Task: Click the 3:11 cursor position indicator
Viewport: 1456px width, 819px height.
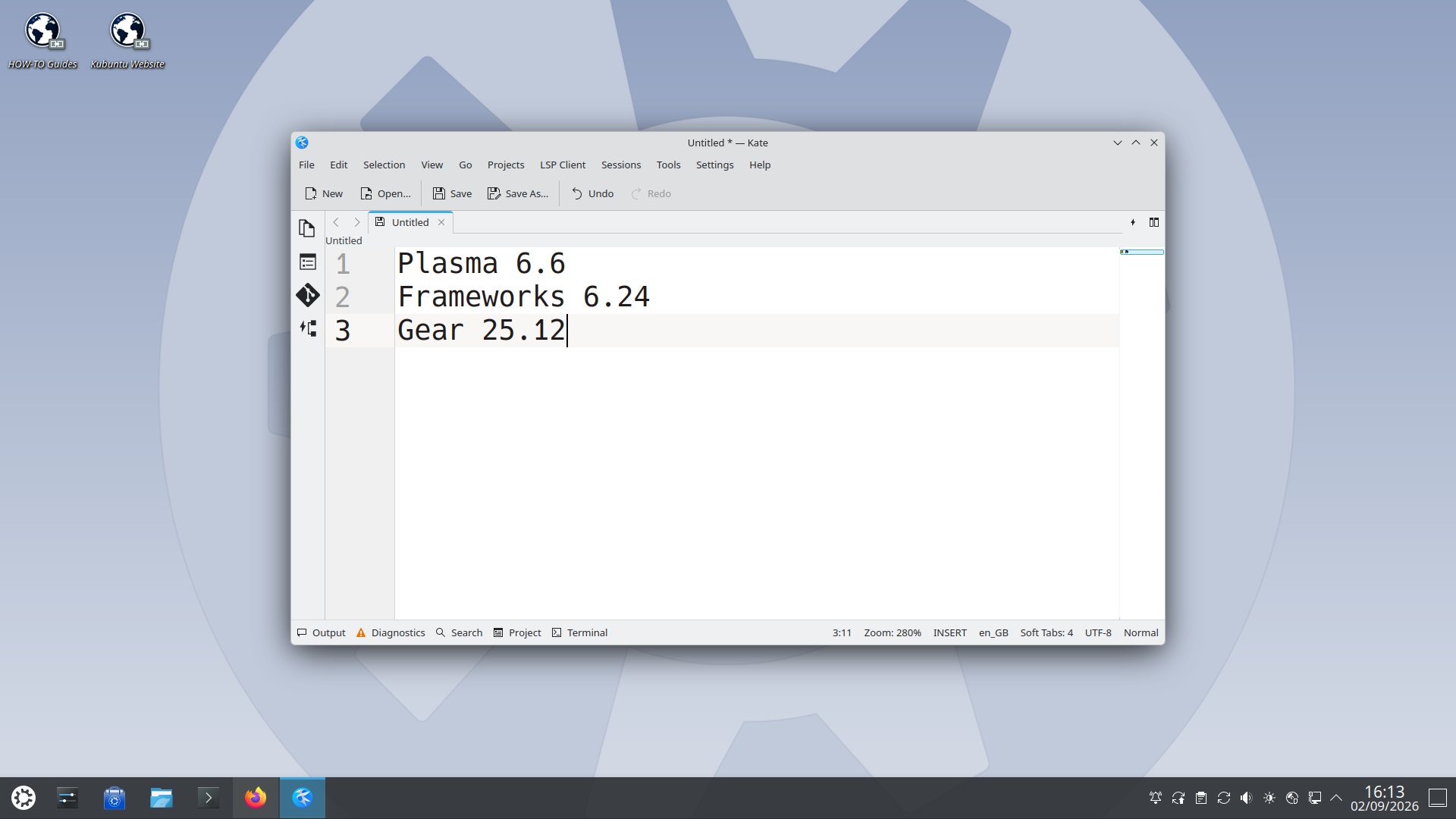Action: [x=842, y=632]
